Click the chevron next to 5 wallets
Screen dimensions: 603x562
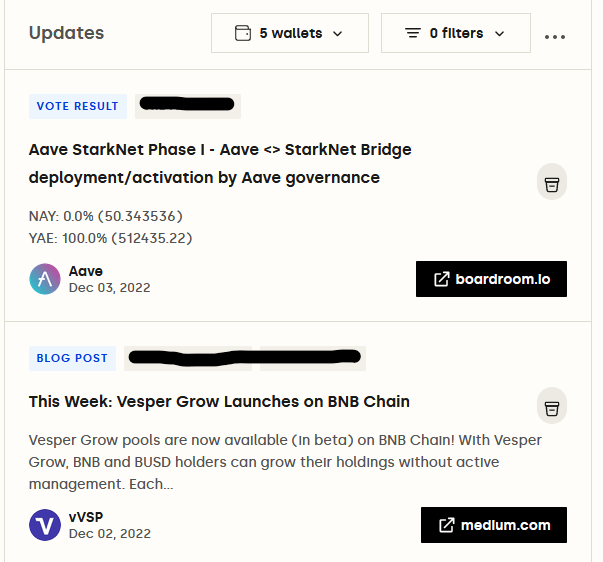337,34
